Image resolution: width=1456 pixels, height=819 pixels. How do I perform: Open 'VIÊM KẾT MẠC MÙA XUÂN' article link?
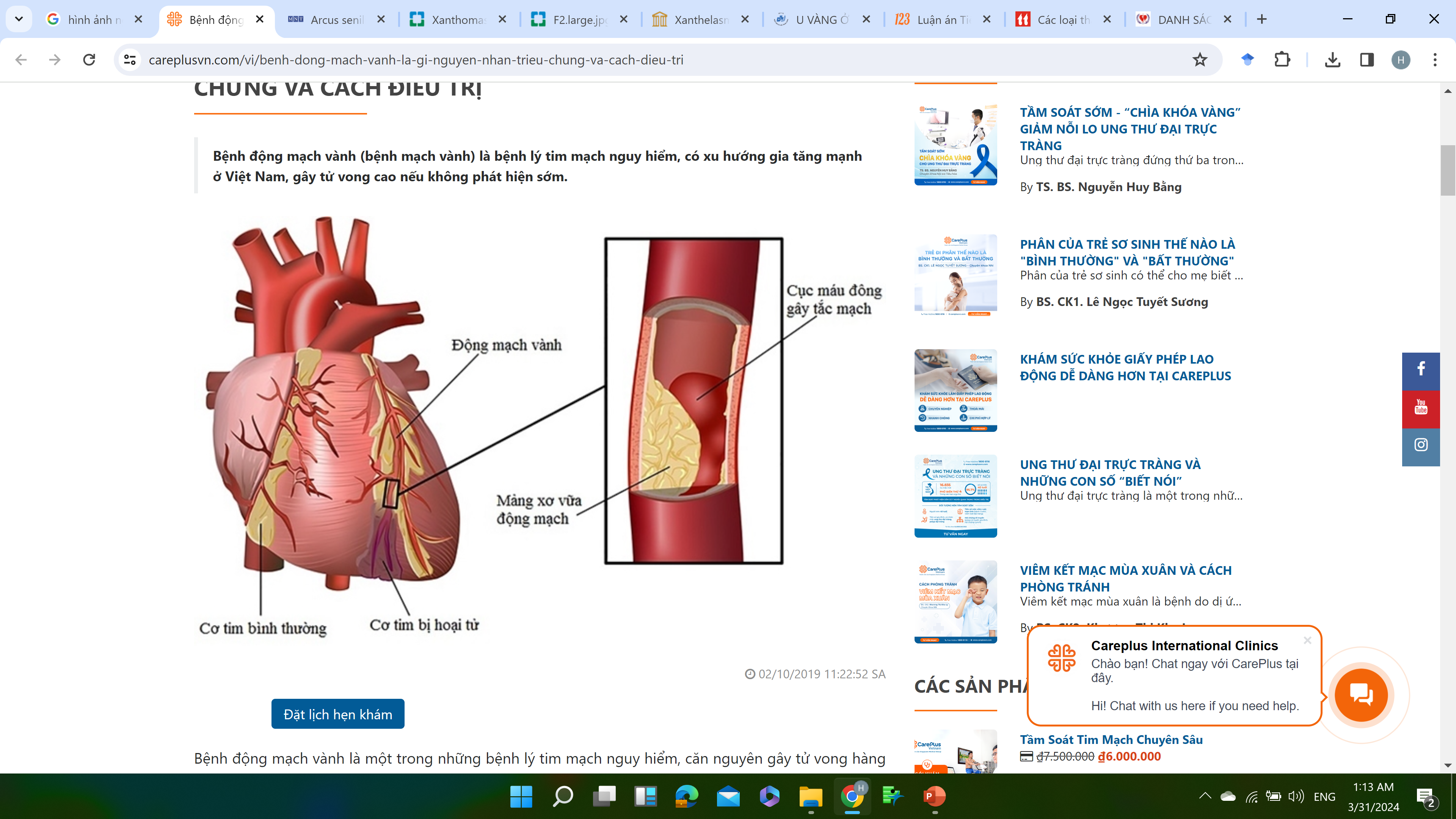1125,578
